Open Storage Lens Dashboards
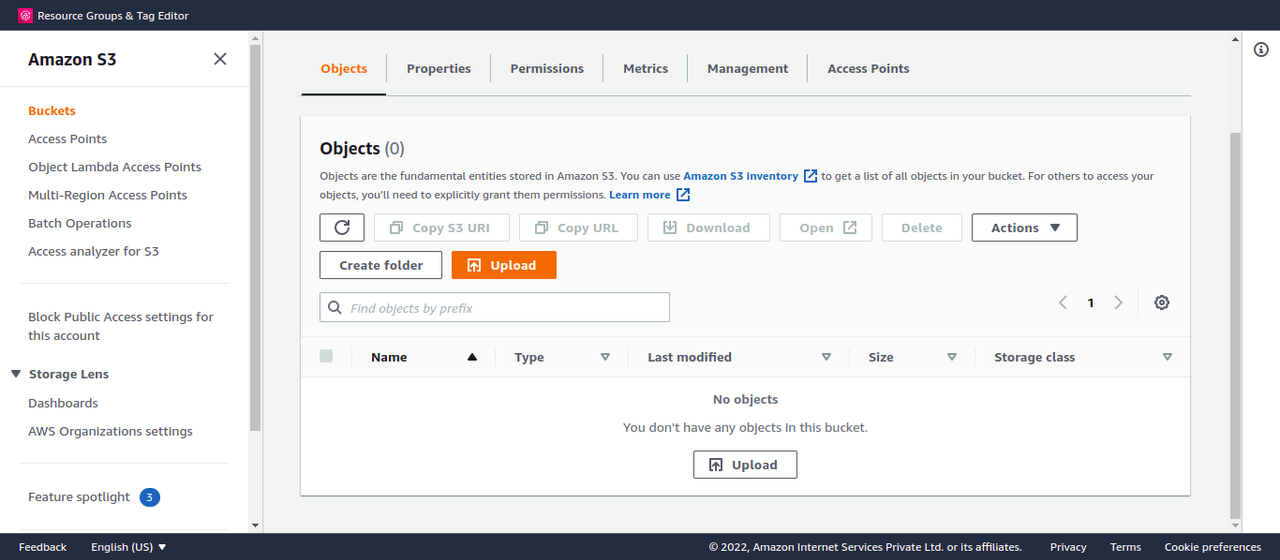Image resolution: width=1280 pixels, height=560 pixels. pos(63,403)
